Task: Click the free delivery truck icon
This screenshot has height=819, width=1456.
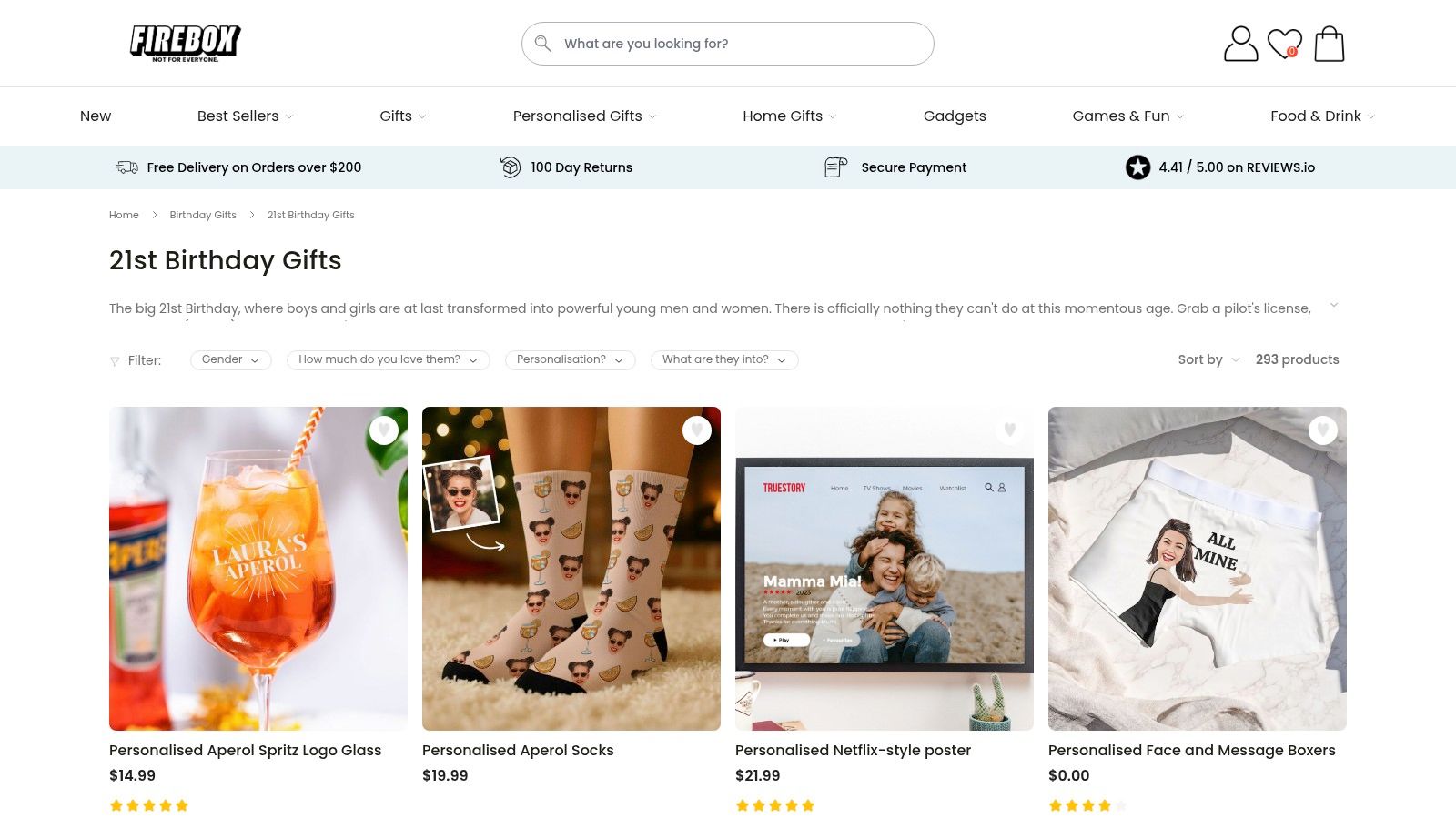Action: click(x=126, y=167)
